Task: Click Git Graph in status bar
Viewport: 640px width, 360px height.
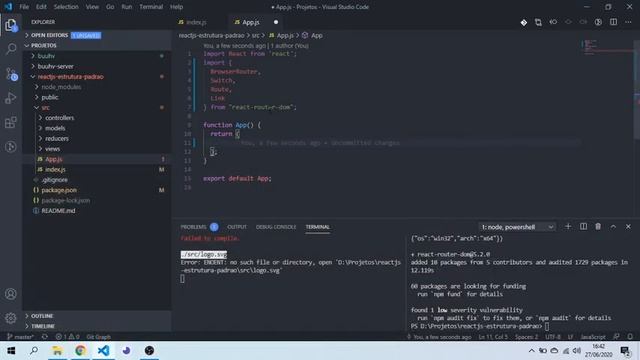Action: pyautogui.click(x=98, y=337)
